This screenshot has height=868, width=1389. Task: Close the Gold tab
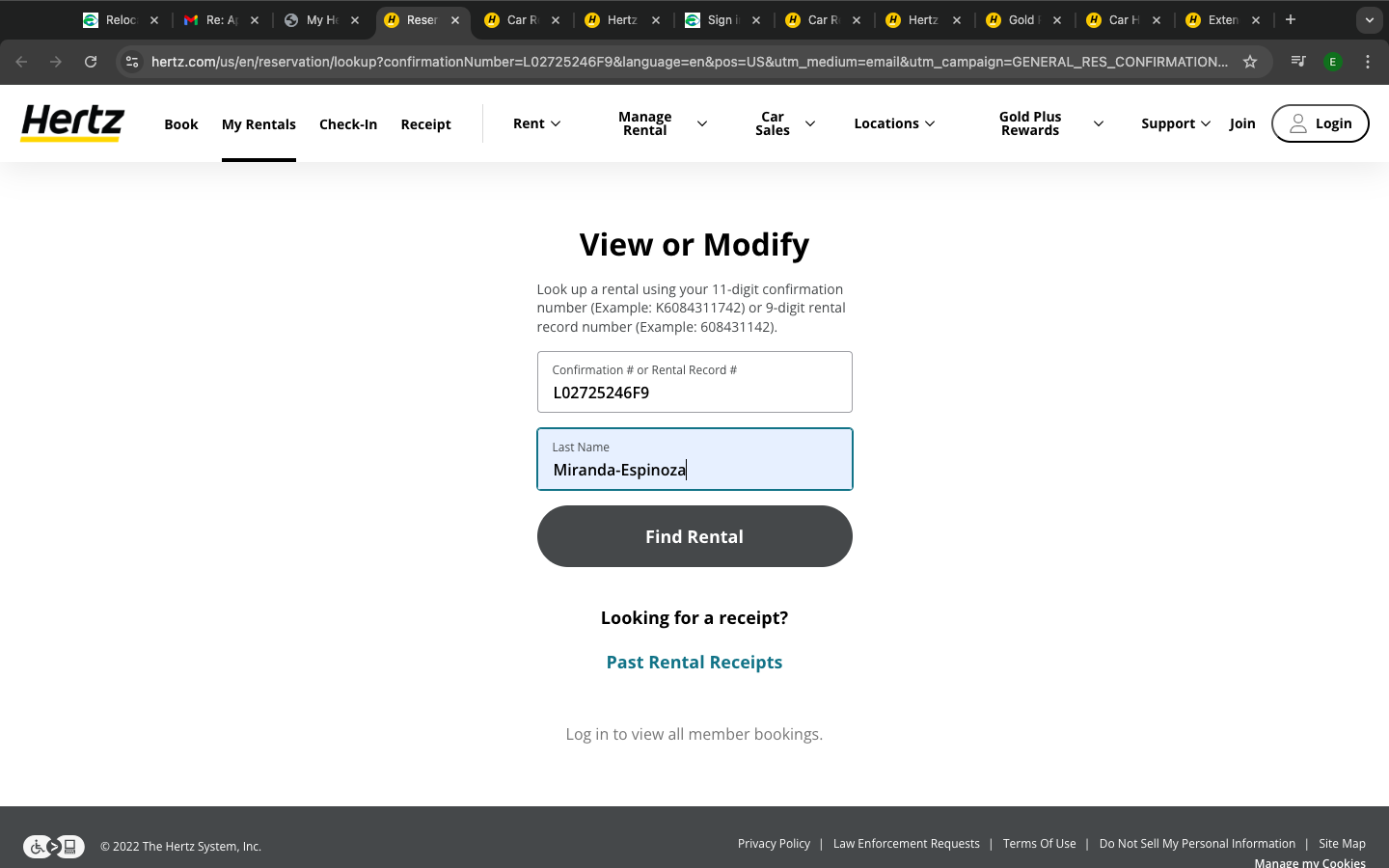[x=1057, y=20]
